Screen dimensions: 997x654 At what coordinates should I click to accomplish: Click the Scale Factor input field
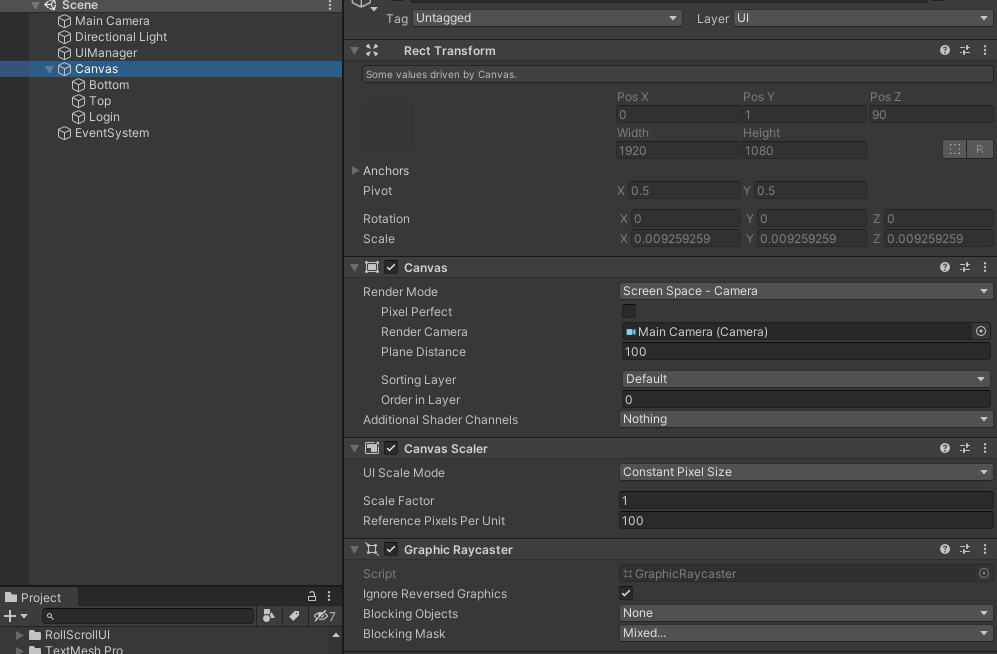coord(806,500)
